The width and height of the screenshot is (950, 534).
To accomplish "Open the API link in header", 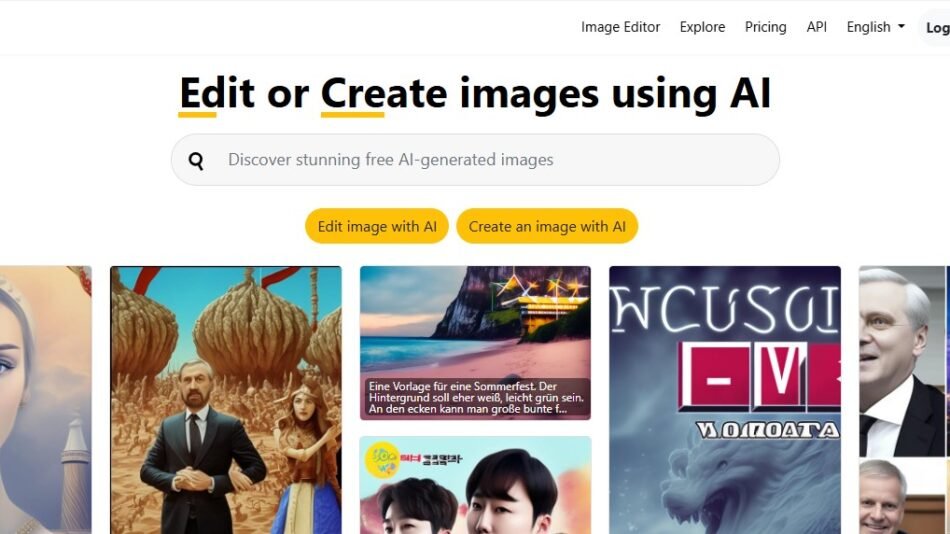I will point(816,27).
